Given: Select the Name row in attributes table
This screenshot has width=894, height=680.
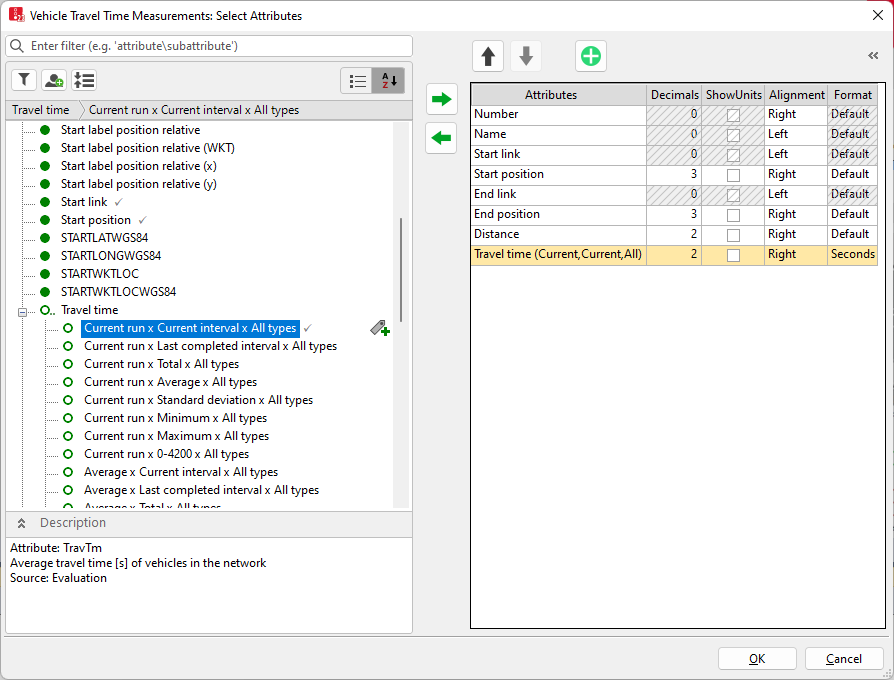Looking at the screenshot, I should click(x=674, y=135).
